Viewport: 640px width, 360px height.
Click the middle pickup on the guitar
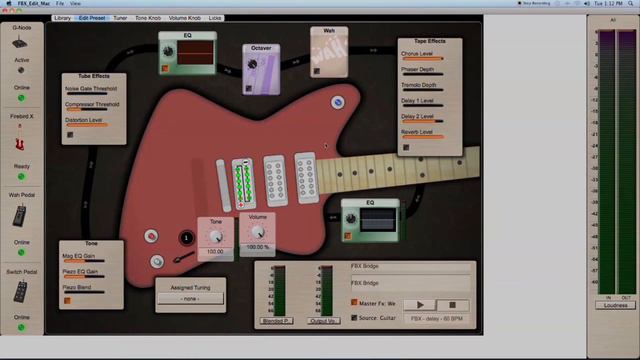point(275,180)
